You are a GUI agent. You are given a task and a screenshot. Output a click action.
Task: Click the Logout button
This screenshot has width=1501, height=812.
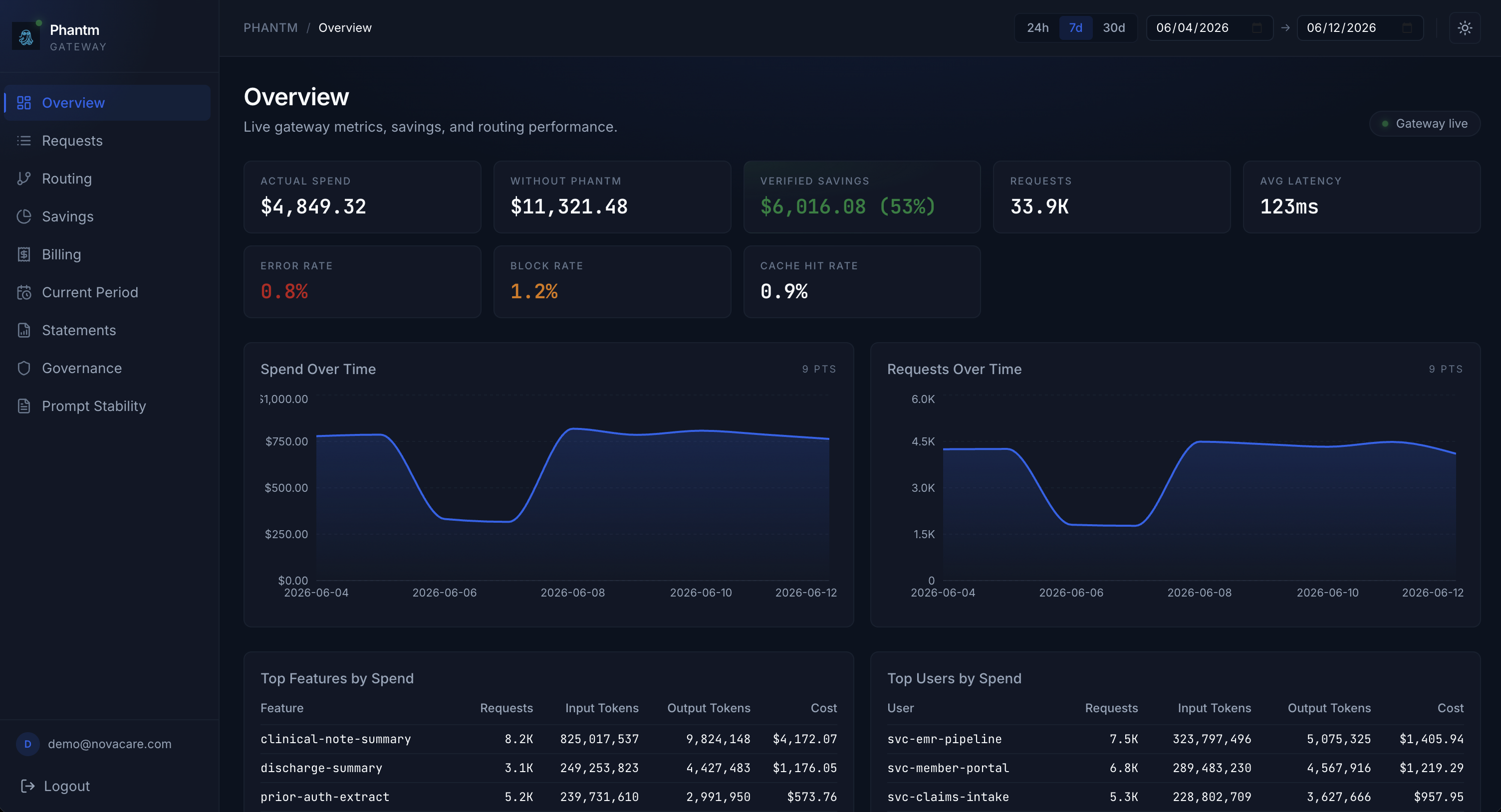55,786
